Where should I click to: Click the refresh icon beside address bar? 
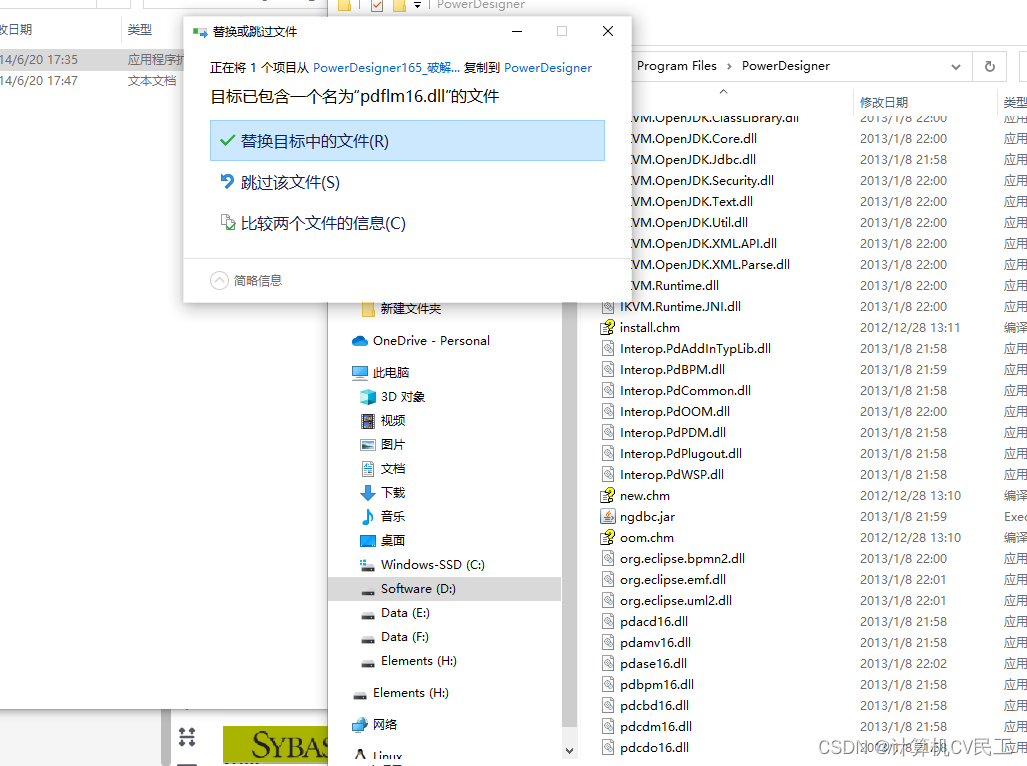pyautogui.click(x=989, y=65)
